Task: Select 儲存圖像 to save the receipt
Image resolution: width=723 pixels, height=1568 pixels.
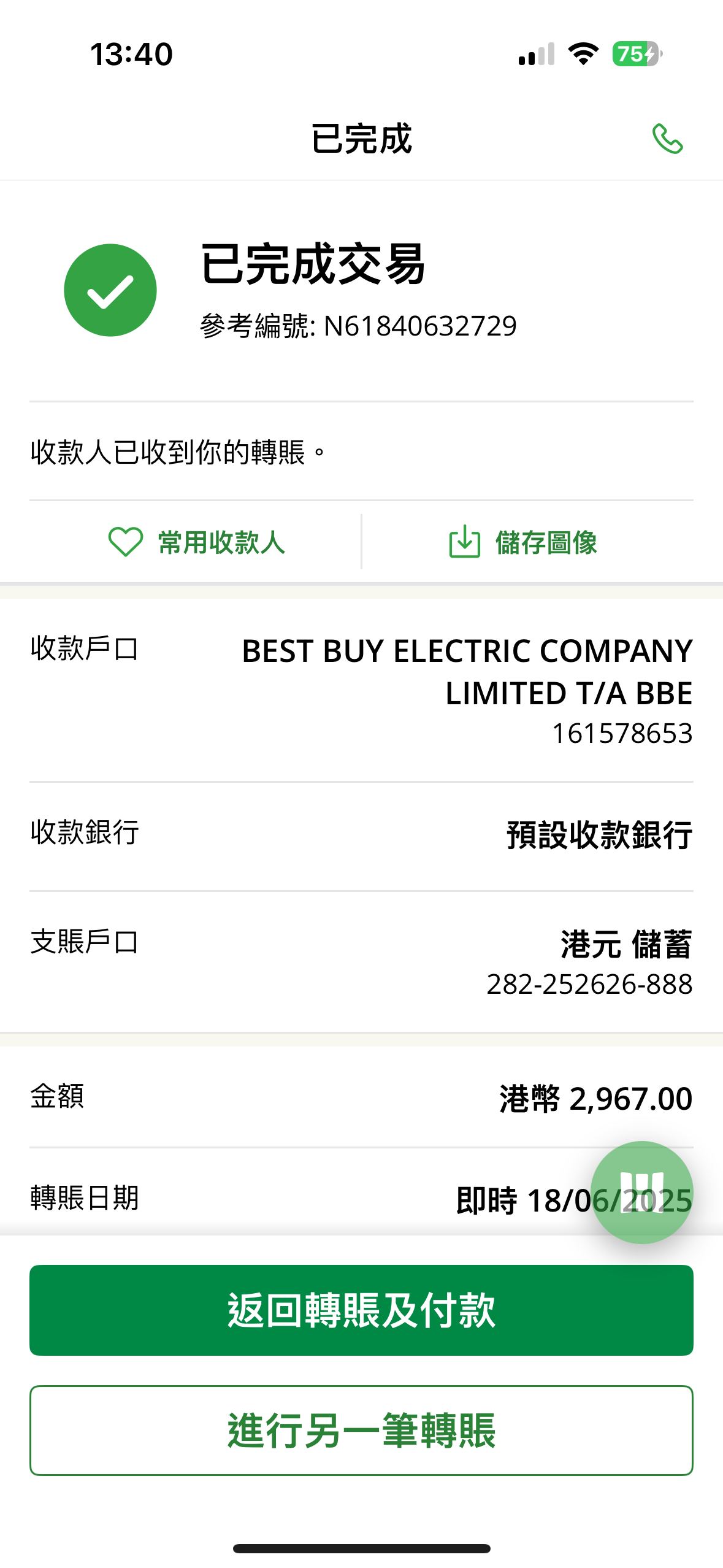Action: pos(546,542)
